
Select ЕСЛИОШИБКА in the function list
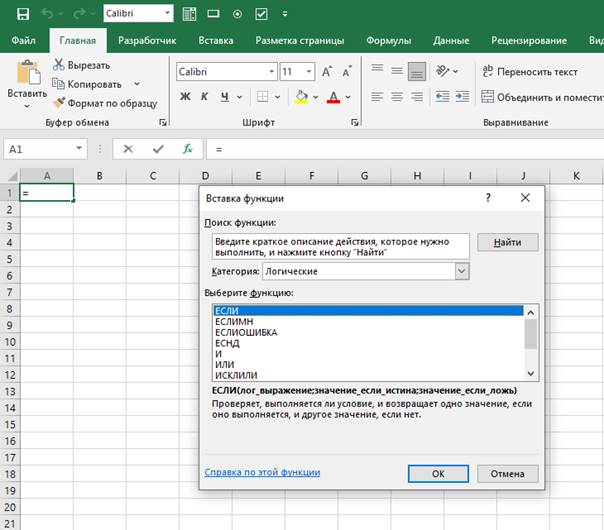tap(246, 332)
